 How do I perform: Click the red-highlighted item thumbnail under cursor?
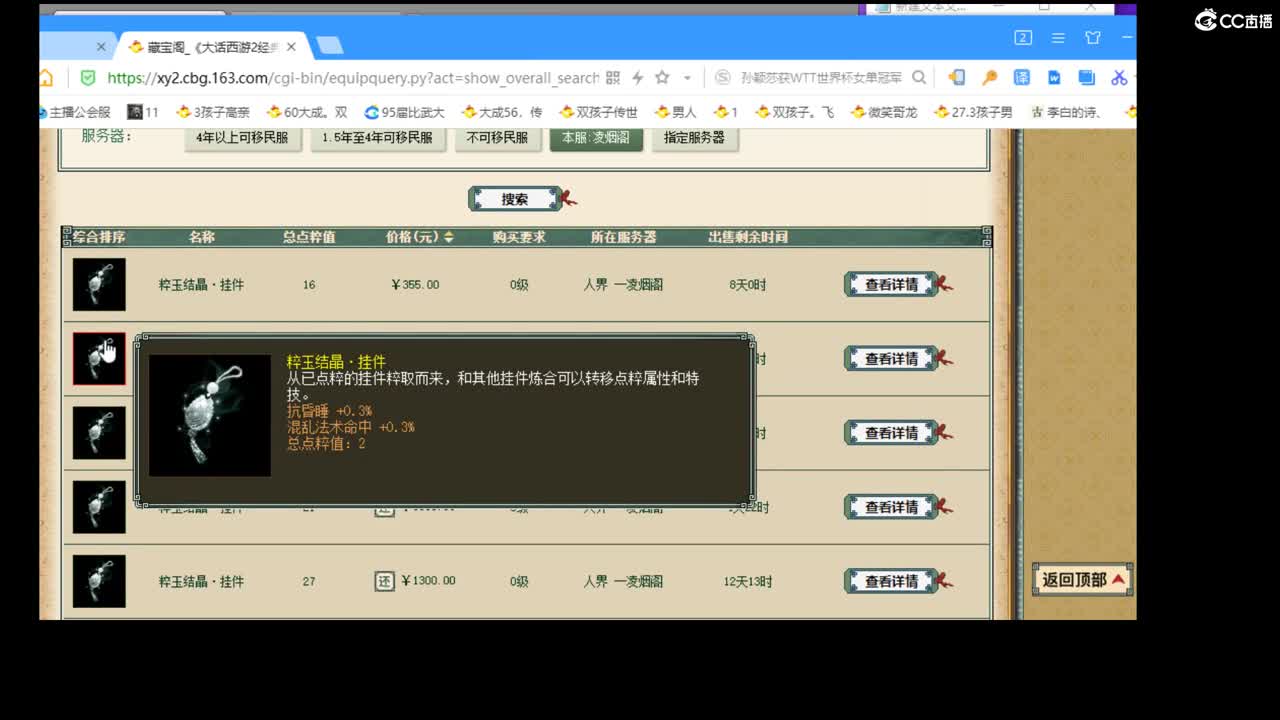pos(99,359)
